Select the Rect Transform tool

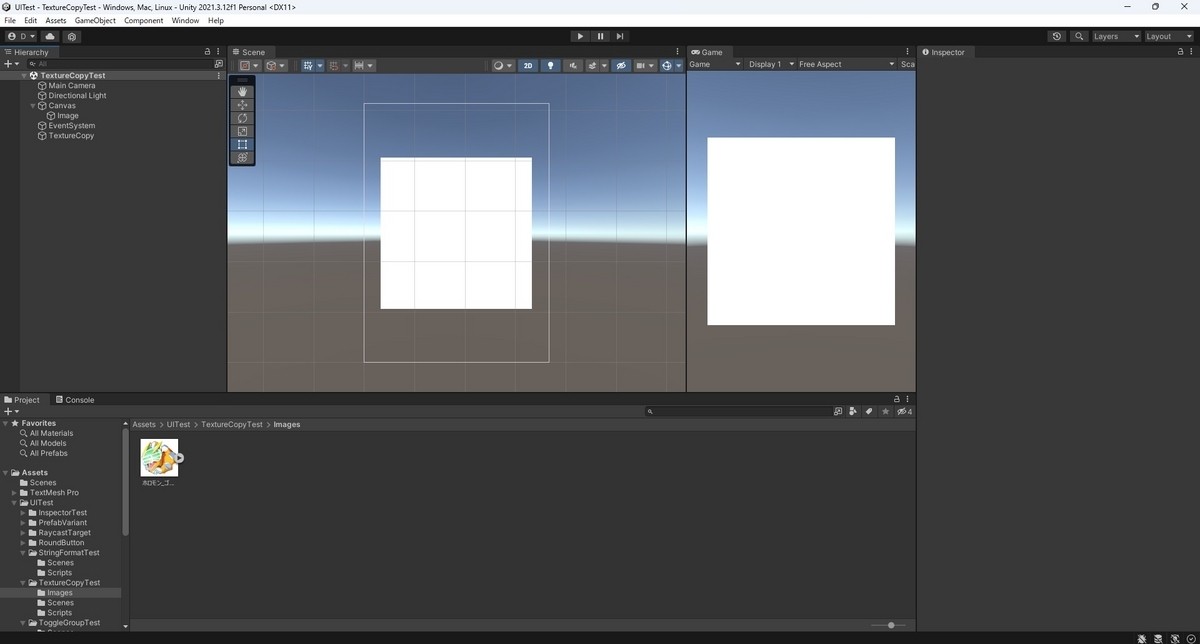coord(242,144)
